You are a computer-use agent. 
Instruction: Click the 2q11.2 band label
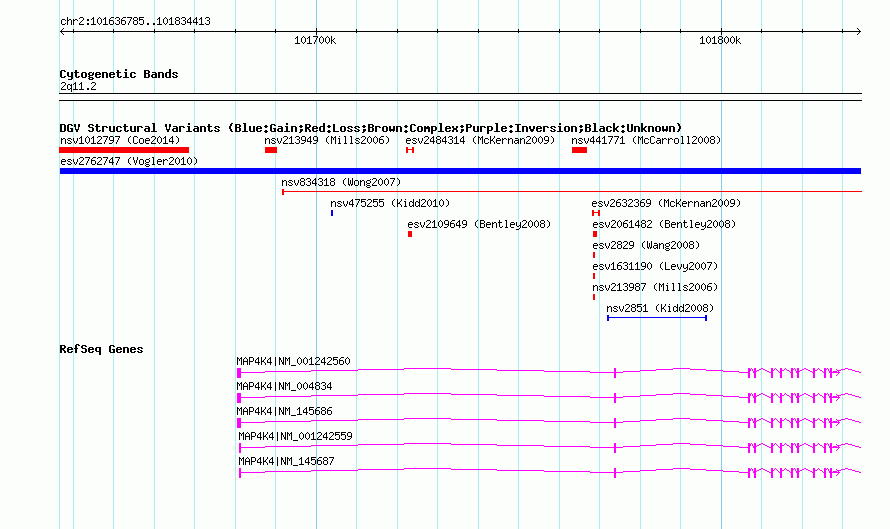click(78, 86)
